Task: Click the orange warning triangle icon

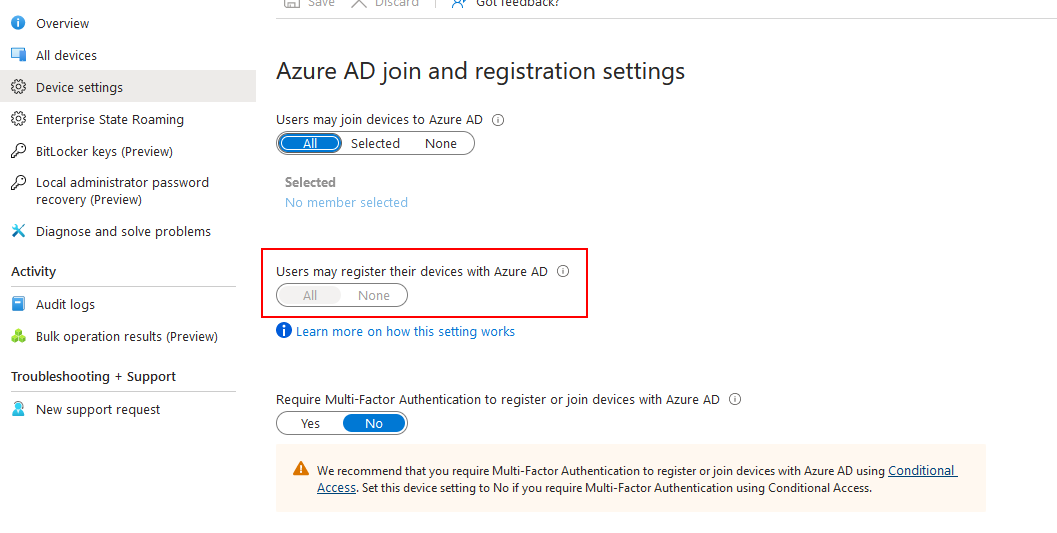Action: (x=301, y=469)
